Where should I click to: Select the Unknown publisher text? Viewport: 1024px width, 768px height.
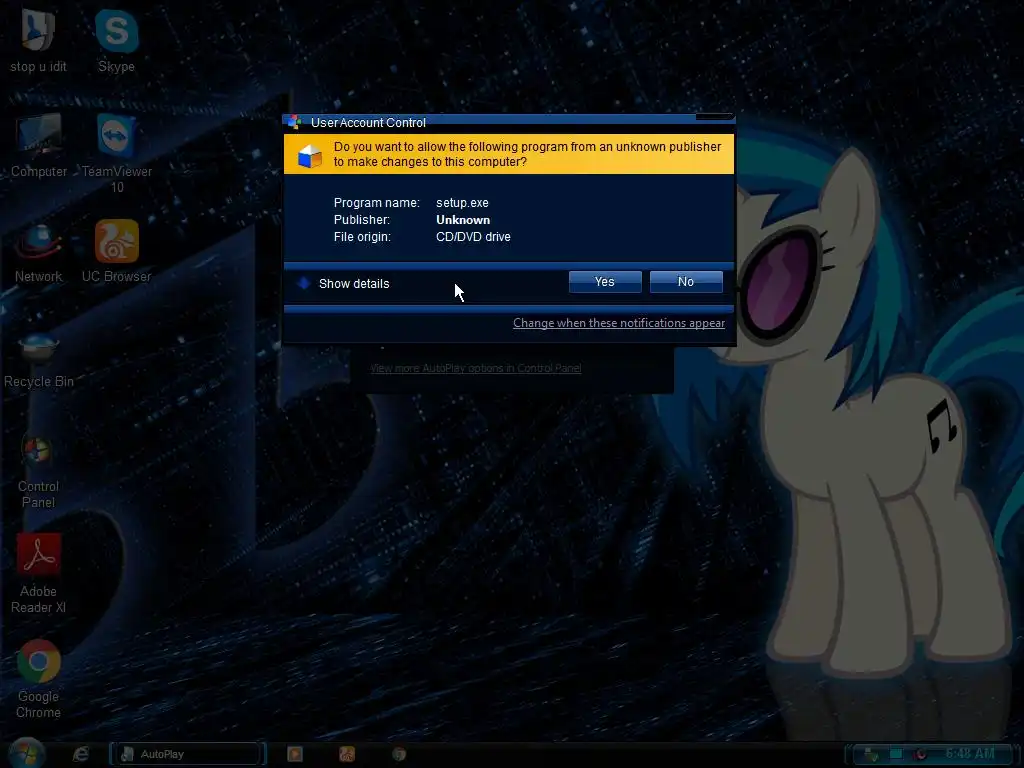[x=463, y=219]
